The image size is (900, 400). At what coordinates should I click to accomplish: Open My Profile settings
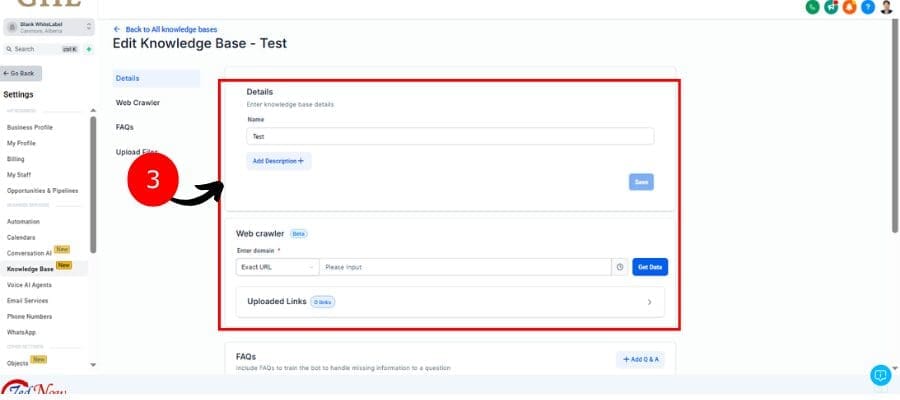(x=21, y=143)
